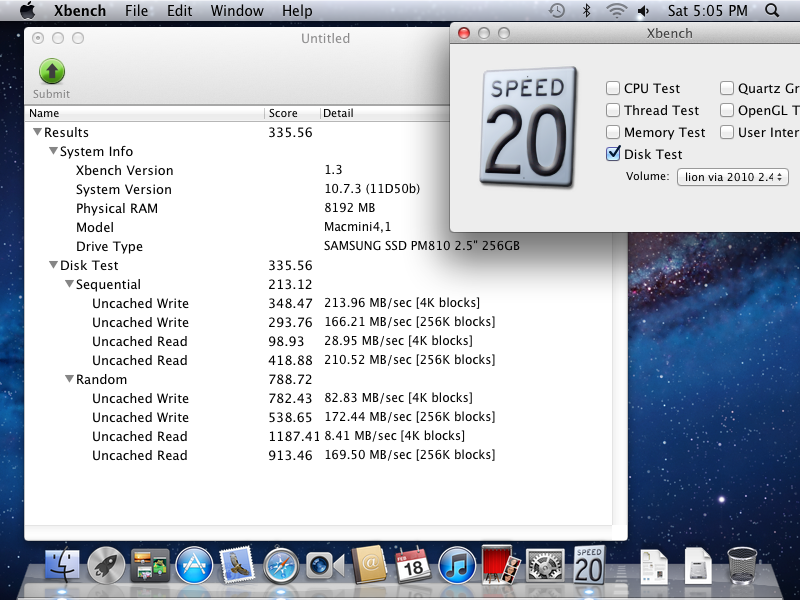The width and height of the screenshot is (800, 600).
Task: Collapse the Disk Test section
Action: click(53, 265)
